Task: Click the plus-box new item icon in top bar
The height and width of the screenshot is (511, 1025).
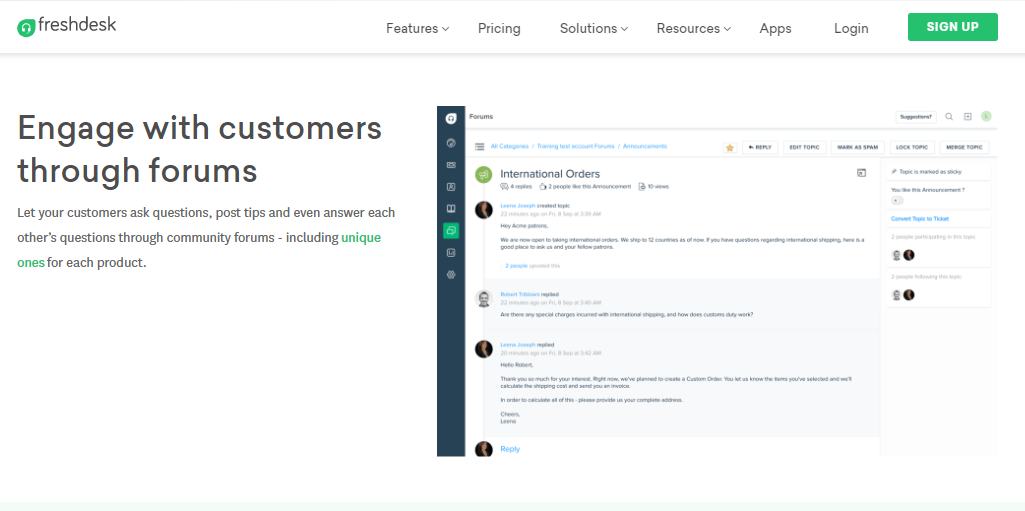Action: click(x=968, y=117)
